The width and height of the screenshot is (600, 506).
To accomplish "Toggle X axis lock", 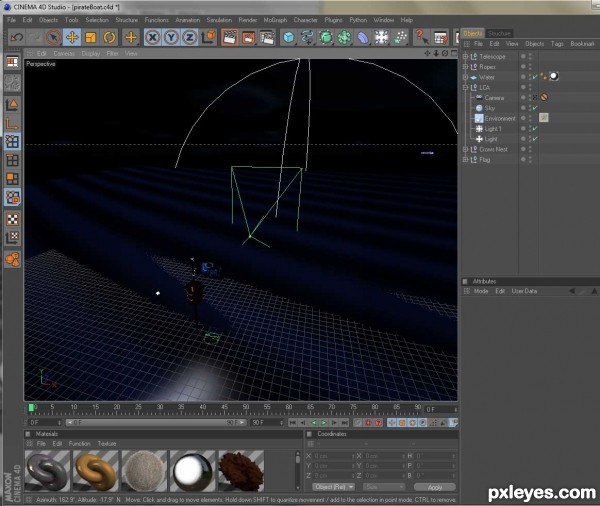I will tap(153, 38).
